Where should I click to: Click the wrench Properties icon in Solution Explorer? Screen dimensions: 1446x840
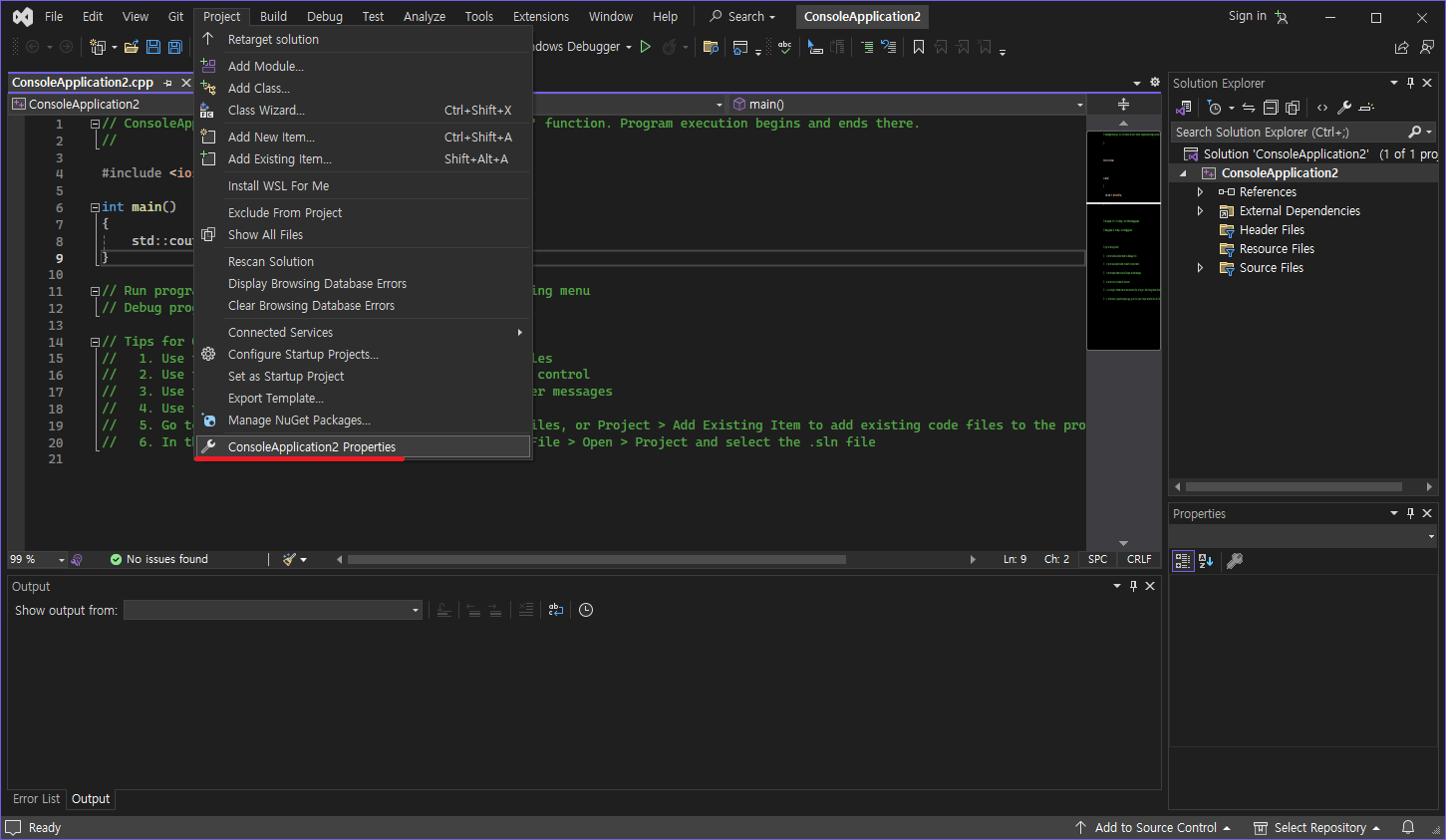[1344, 108]
